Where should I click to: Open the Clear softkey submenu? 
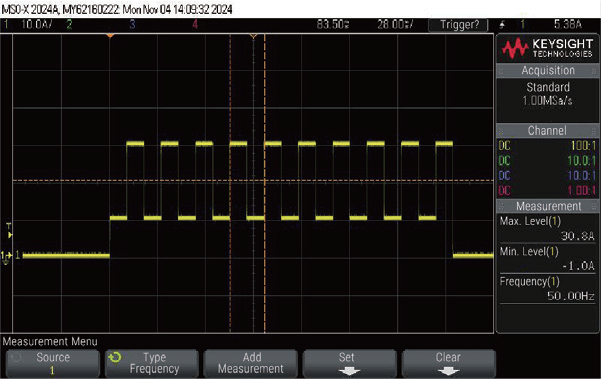coord(448,363)
